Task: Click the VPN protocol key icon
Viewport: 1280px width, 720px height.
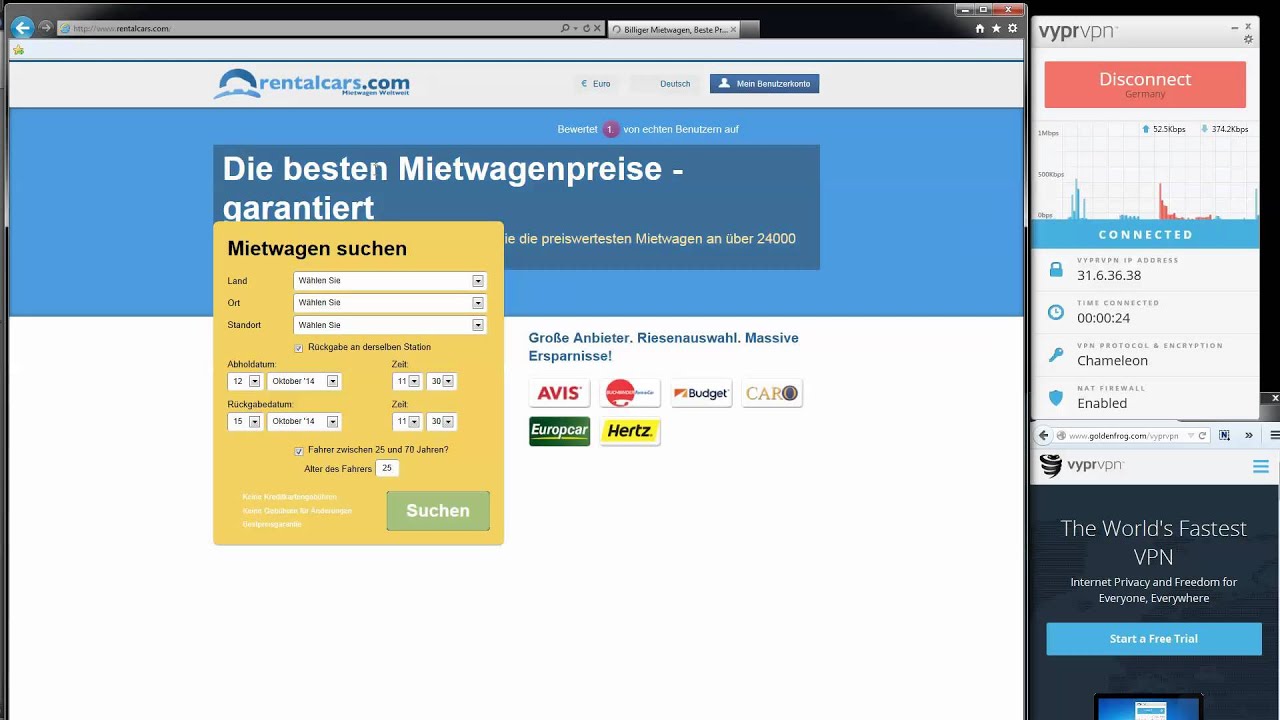Action: coord(1055,355)
